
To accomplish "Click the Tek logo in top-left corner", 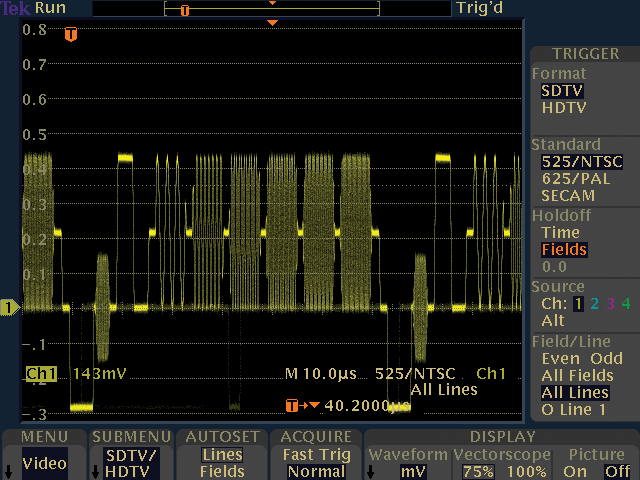I will click(x=15, y=8).
